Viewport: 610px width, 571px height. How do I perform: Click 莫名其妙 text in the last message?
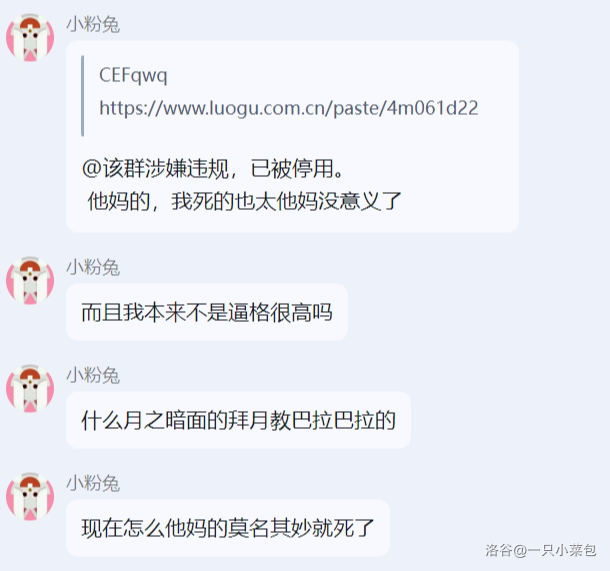269,528
